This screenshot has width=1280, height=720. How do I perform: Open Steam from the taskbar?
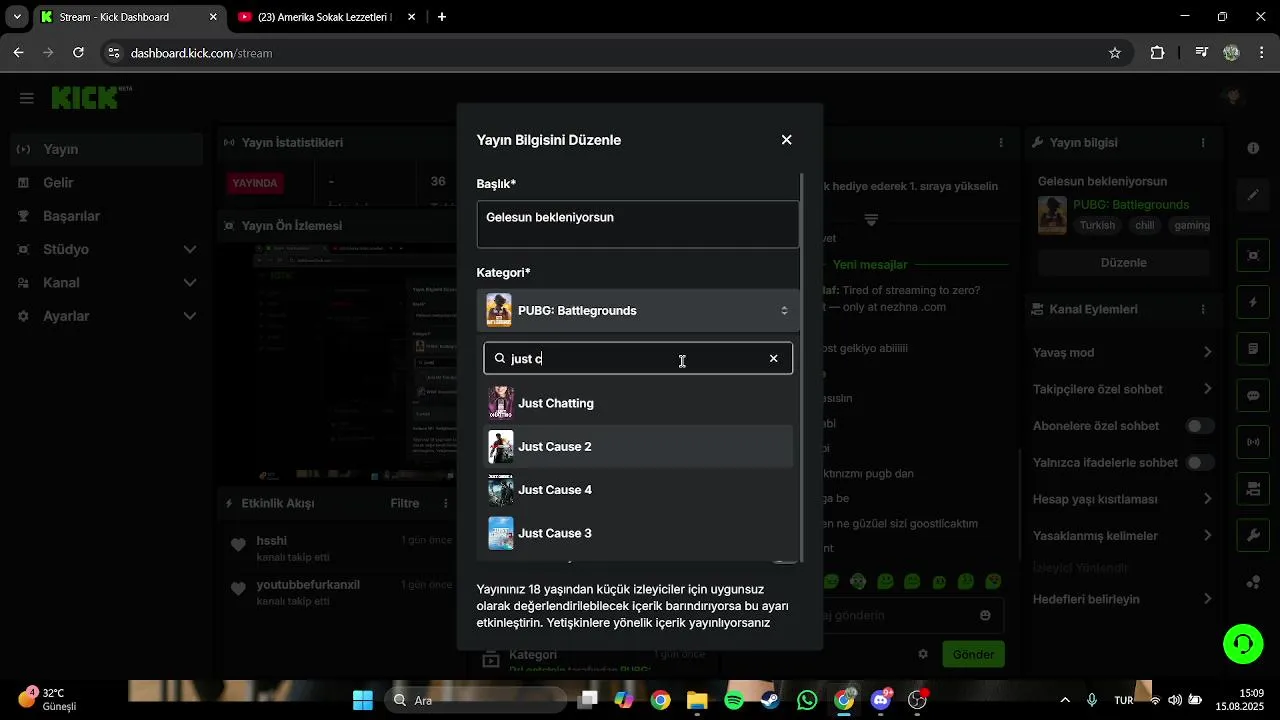coord(770,700)
